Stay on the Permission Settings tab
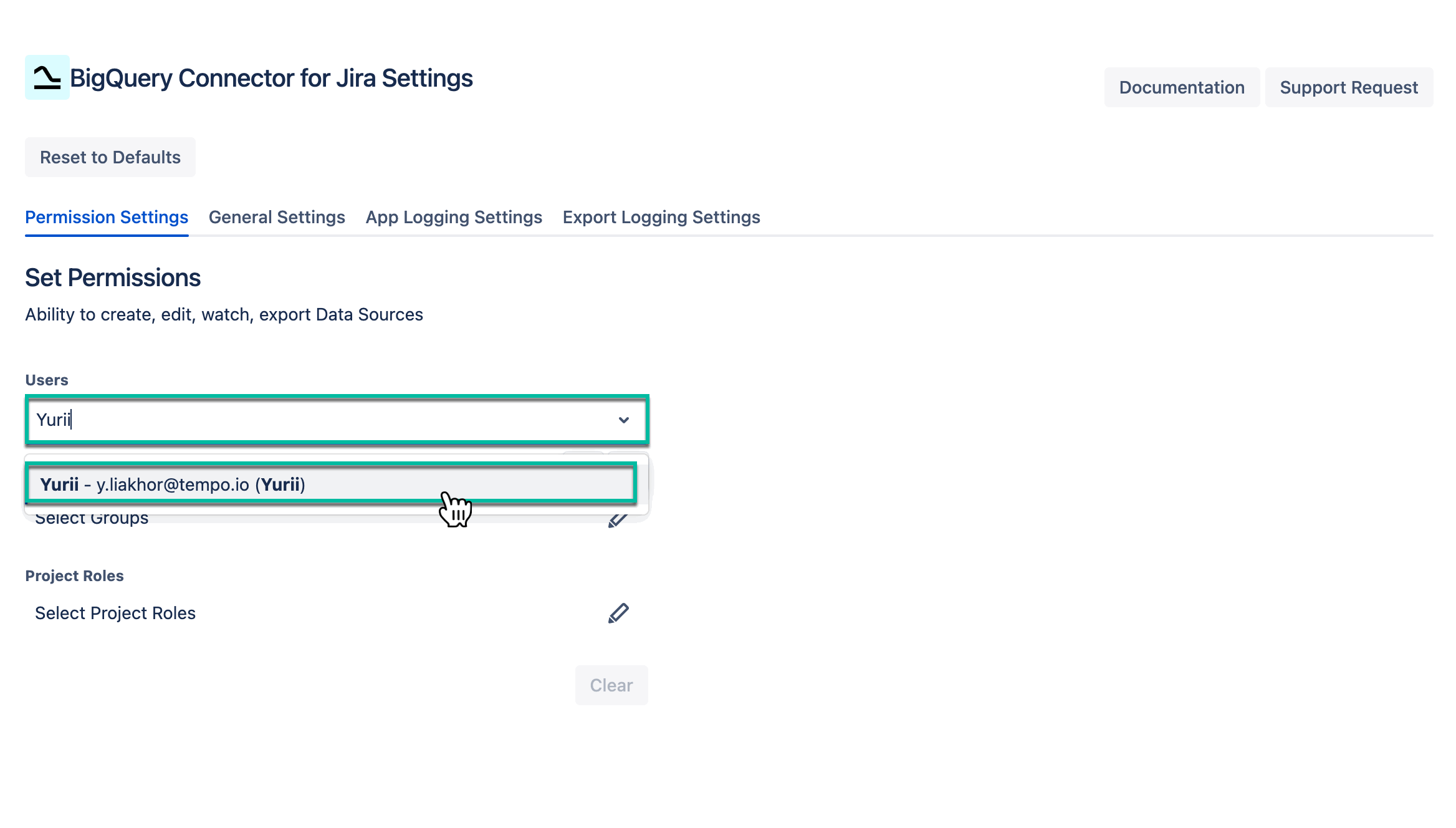This screenshot has width=1456, height=828. tap(106, 217)
